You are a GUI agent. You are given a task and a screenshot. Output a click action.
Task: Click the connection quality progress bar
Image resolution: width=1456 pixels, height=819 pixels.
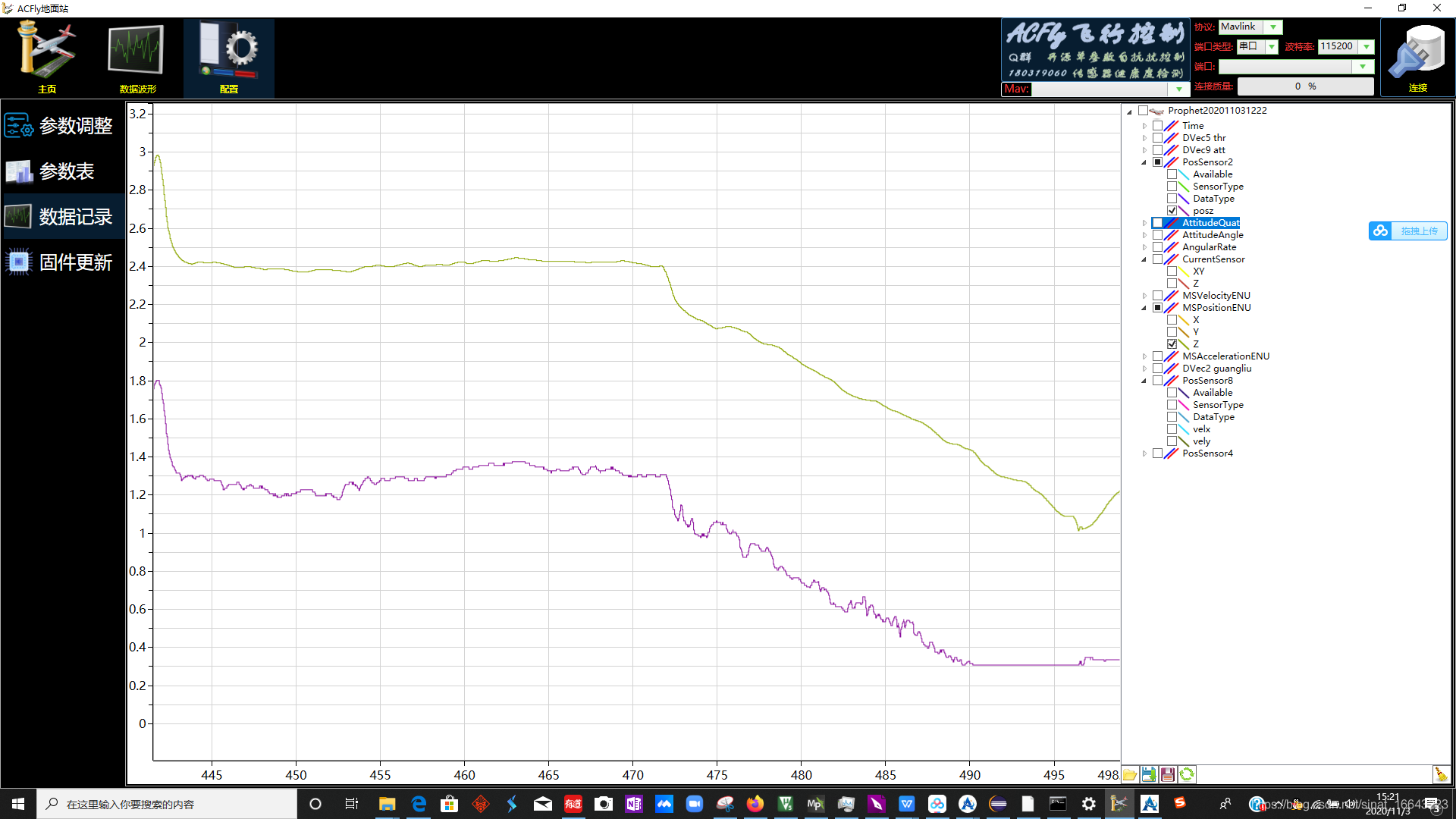point(1305,86)
